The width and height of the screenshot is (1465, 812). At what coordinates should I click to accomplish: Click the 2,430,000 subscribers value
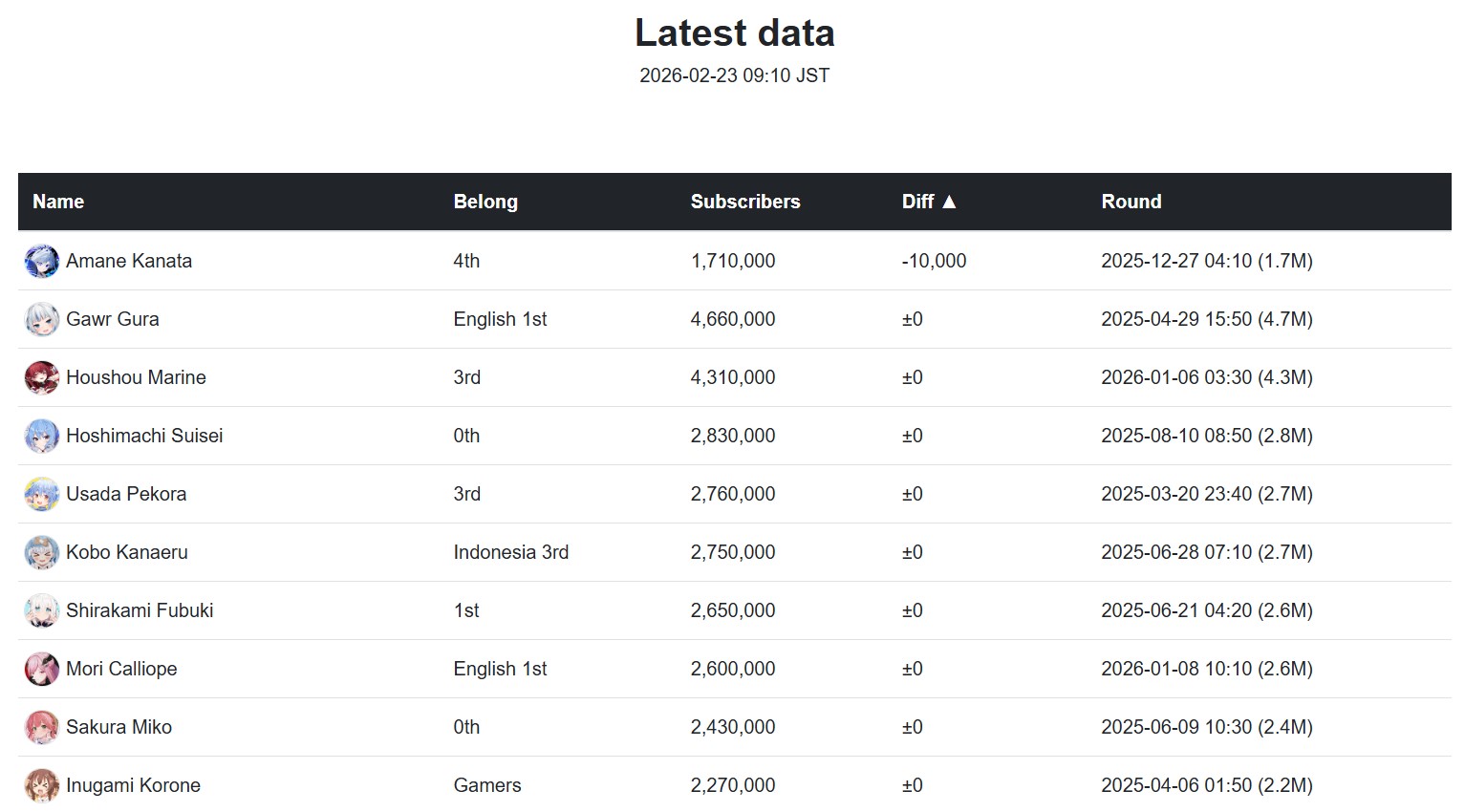[733, 727]
